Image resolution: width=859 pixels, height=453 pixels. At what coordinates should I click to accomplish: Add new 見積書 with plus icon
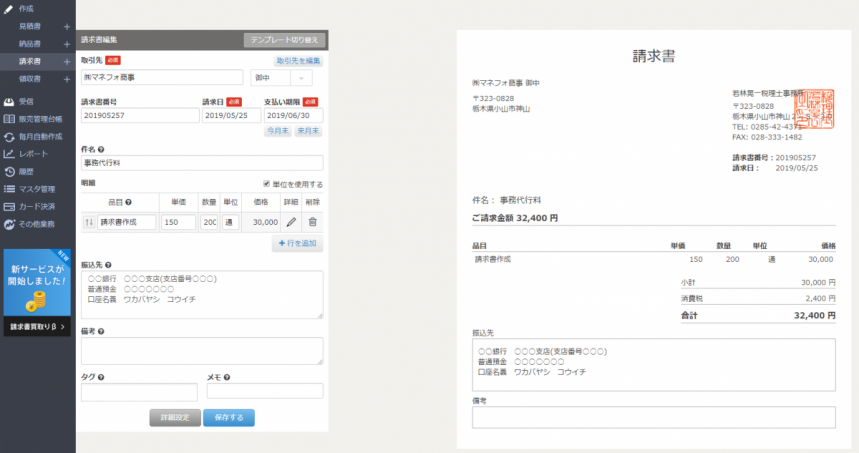click(66, 26)
